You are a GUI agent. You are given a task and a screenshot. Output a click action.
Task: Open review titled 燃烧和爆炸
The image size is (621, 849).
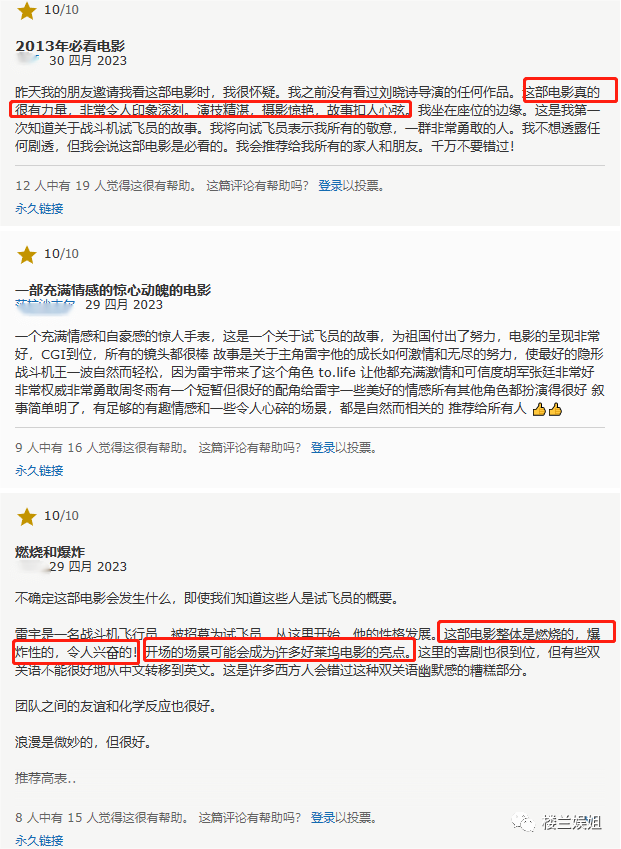(x=50, y=552)
